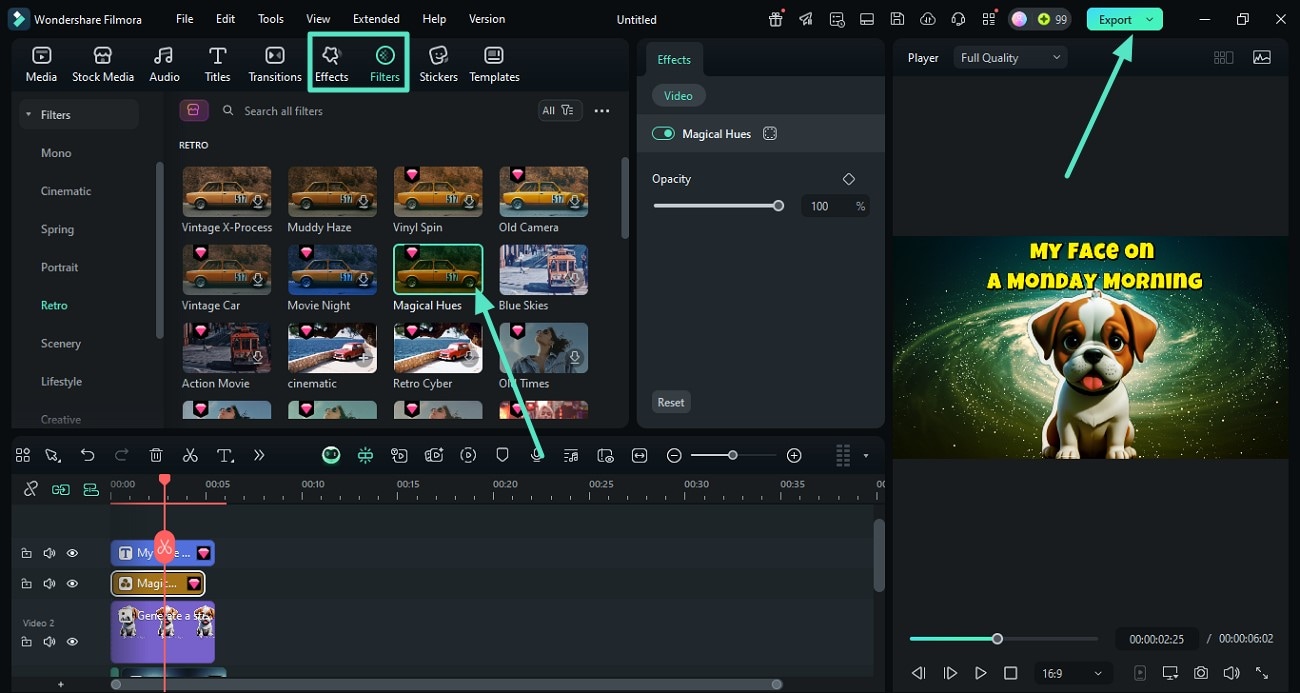Screen dimensions: 1300x693
Task: Open timeline layout options dropdown
Action: [x=866, y=456]
